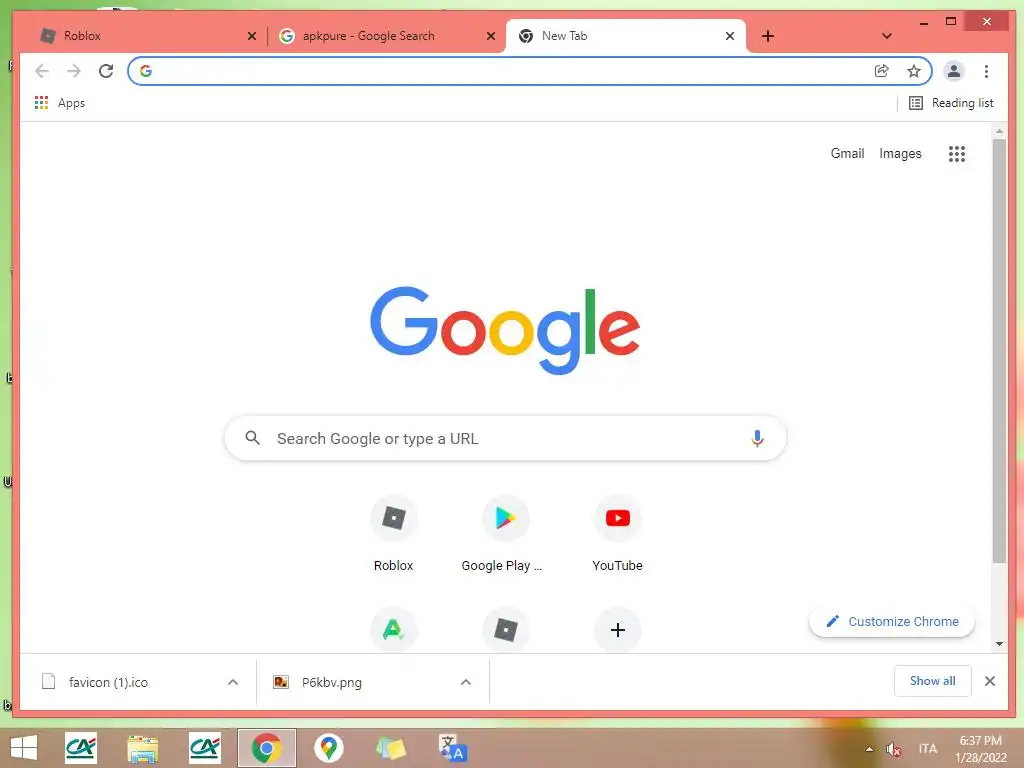Open the Google apps grid
1024x768 pixels.
pyautogui.click(x=957, y=153)
